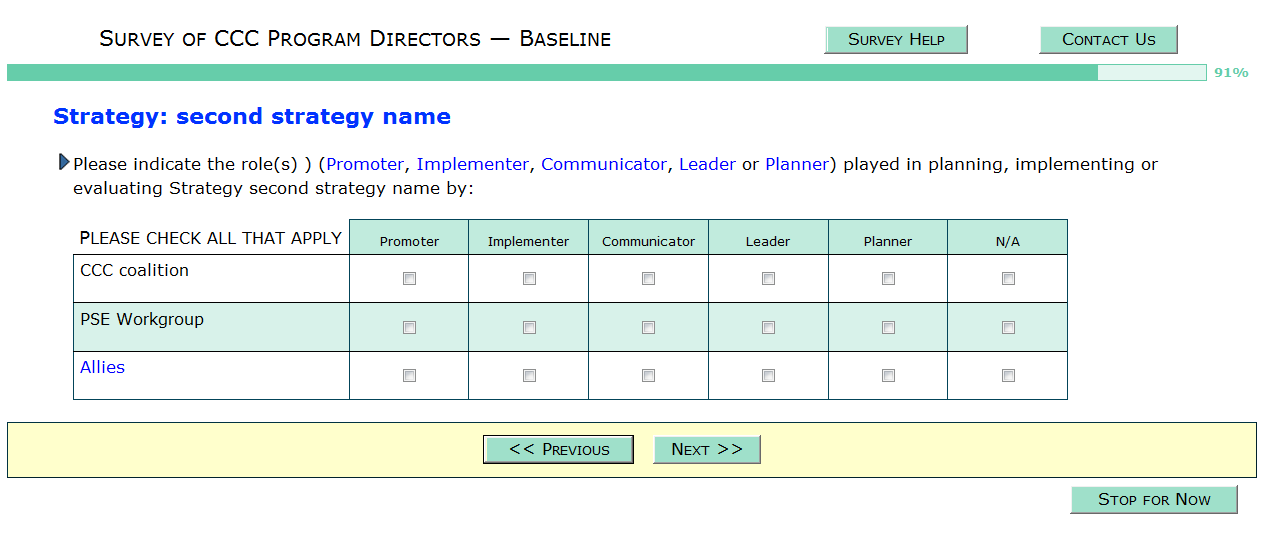
Task: Click the blue arrow bullet before the question
Action: (x=64, y=162)
